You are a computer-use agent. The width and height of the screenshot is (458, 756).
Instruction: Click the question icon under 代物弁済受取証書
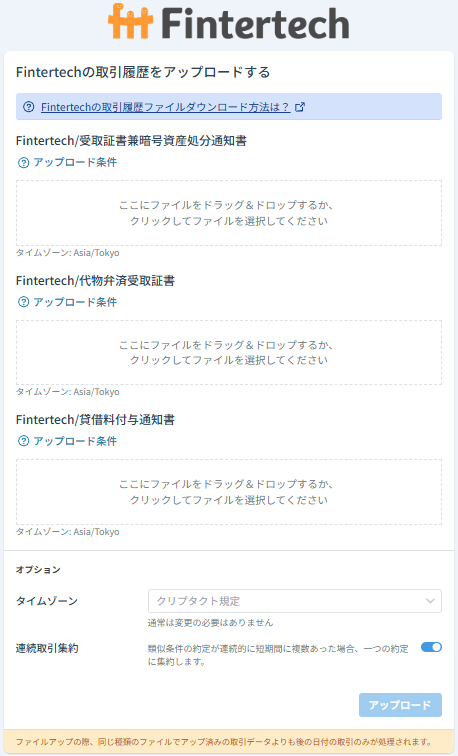[x=24, y=302]
